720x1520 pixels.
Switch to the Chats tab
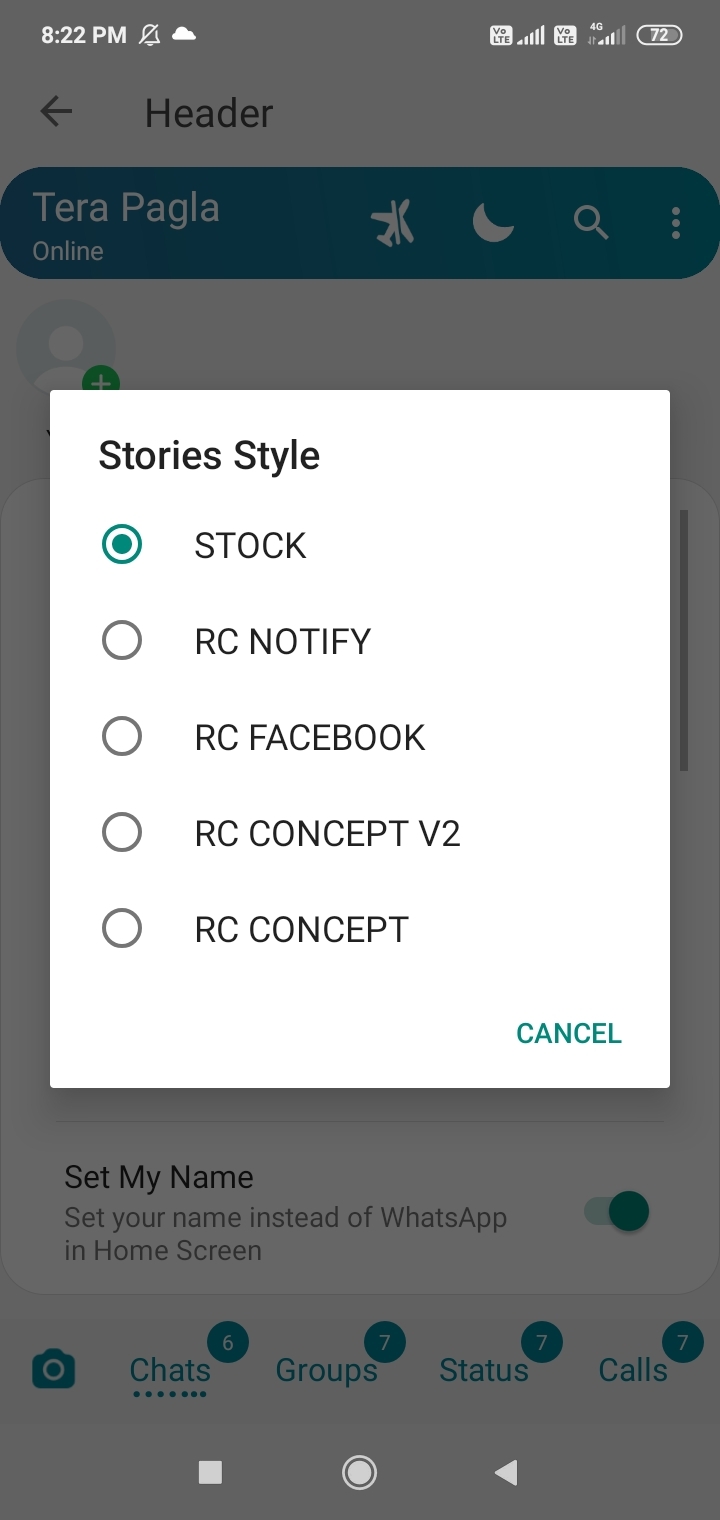pos(170,1370)
